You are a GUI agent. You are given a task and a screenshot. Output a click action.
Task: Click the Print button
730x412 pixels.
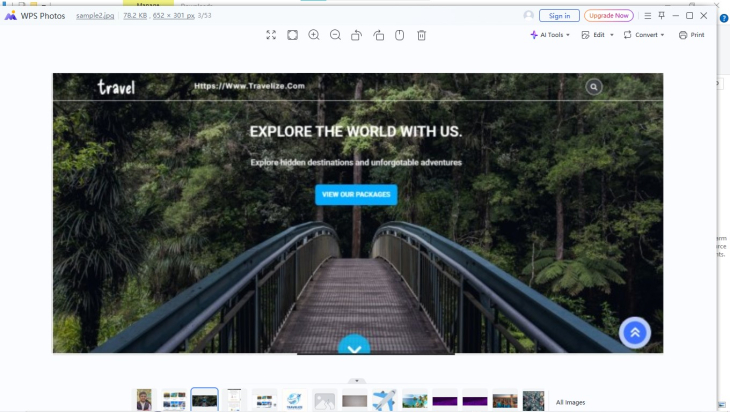coord(691,35)
